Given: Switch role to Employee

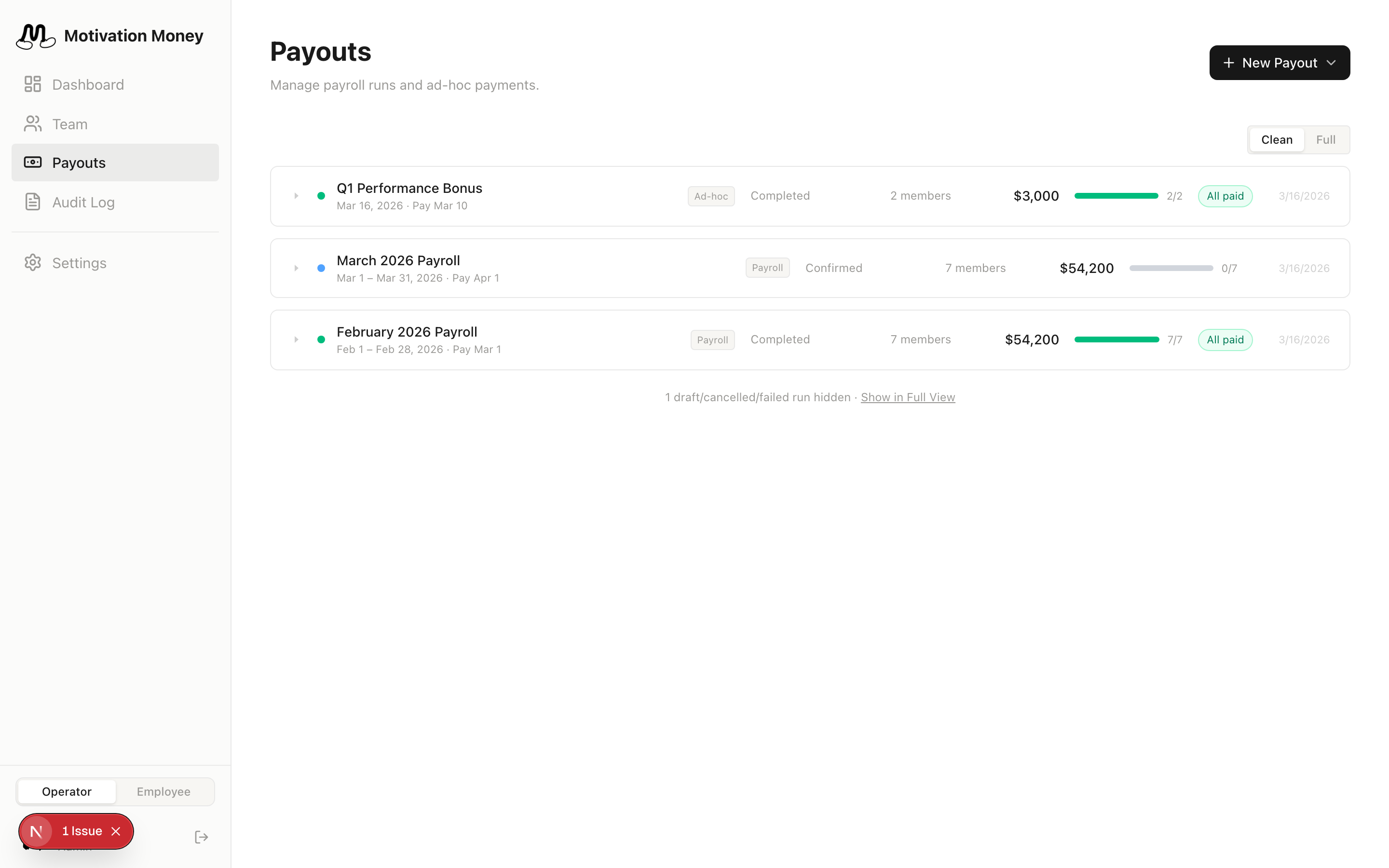Looking at the screenshot, I should pyautogui.click(x=163, y=791).
